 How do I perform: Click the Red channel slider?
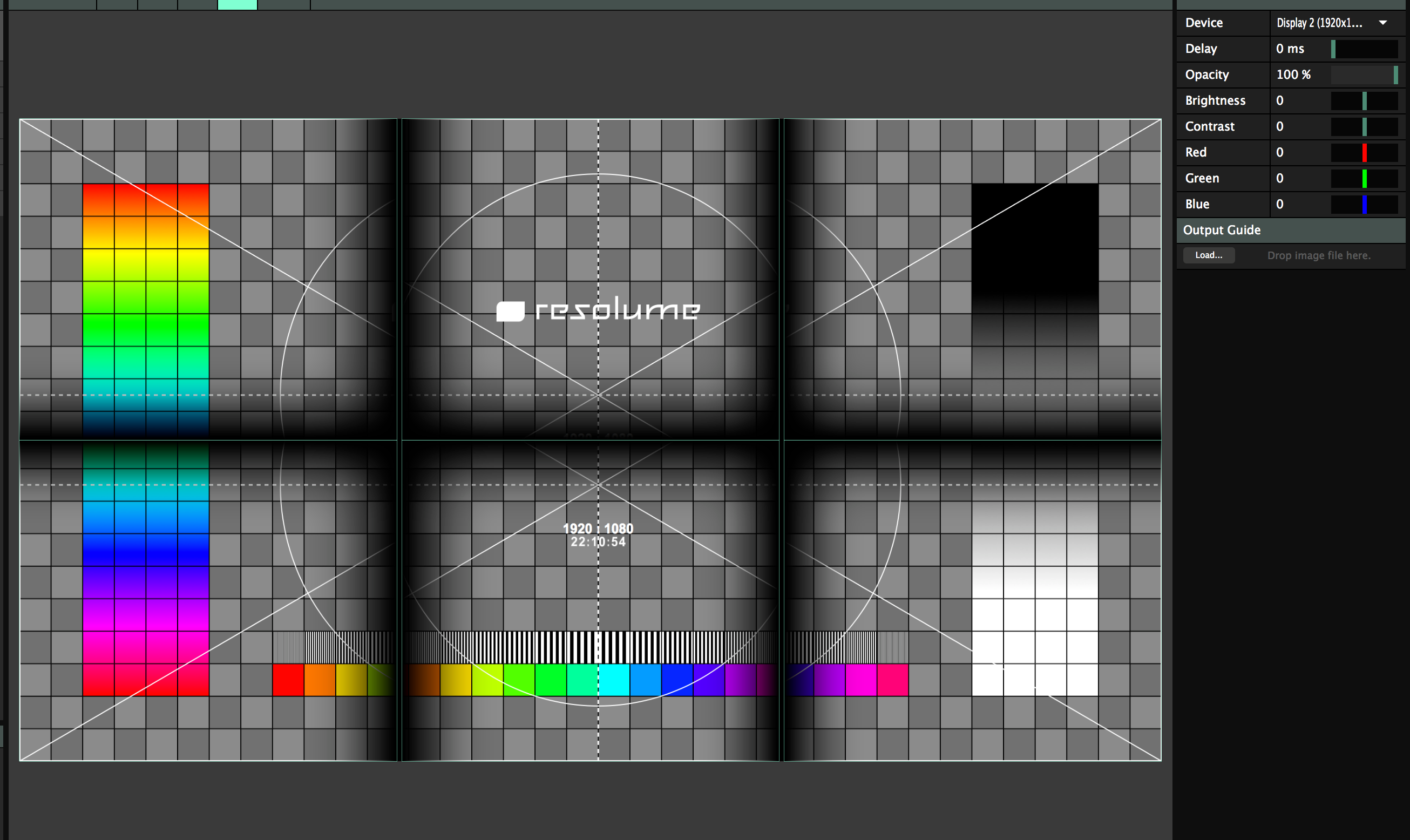(x=1364, y=153)
